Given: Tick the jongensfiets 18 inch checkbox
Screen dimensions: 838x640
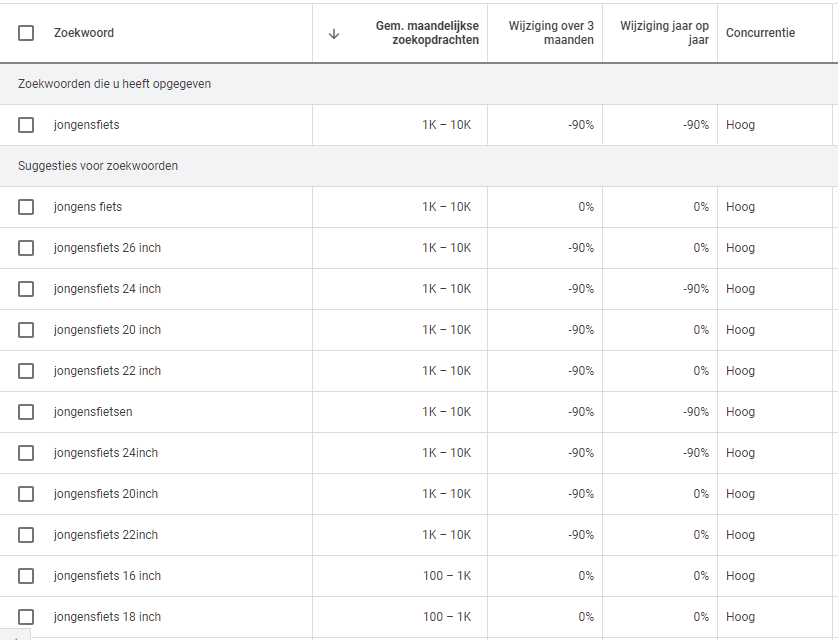Looking at the screenshot, I should click(x=26, y=617).
